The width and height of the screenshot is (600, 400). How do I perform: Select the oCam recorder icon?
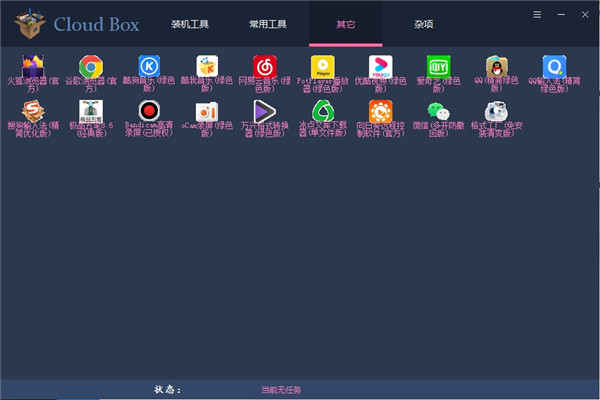coord(207,111)
